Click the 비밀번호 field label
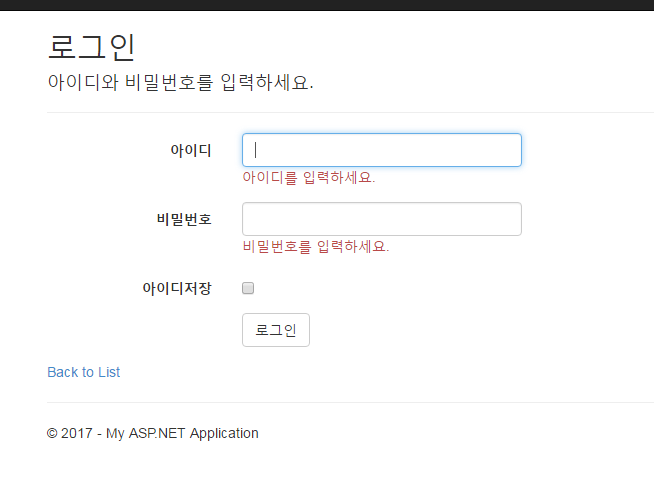Image resolution: width=654 pixels, height=496 pixels. [x=184, y=219]
